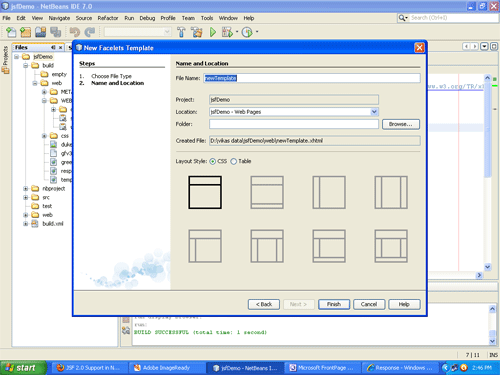Expand the nbproject folder node

(x=26, y=189)
